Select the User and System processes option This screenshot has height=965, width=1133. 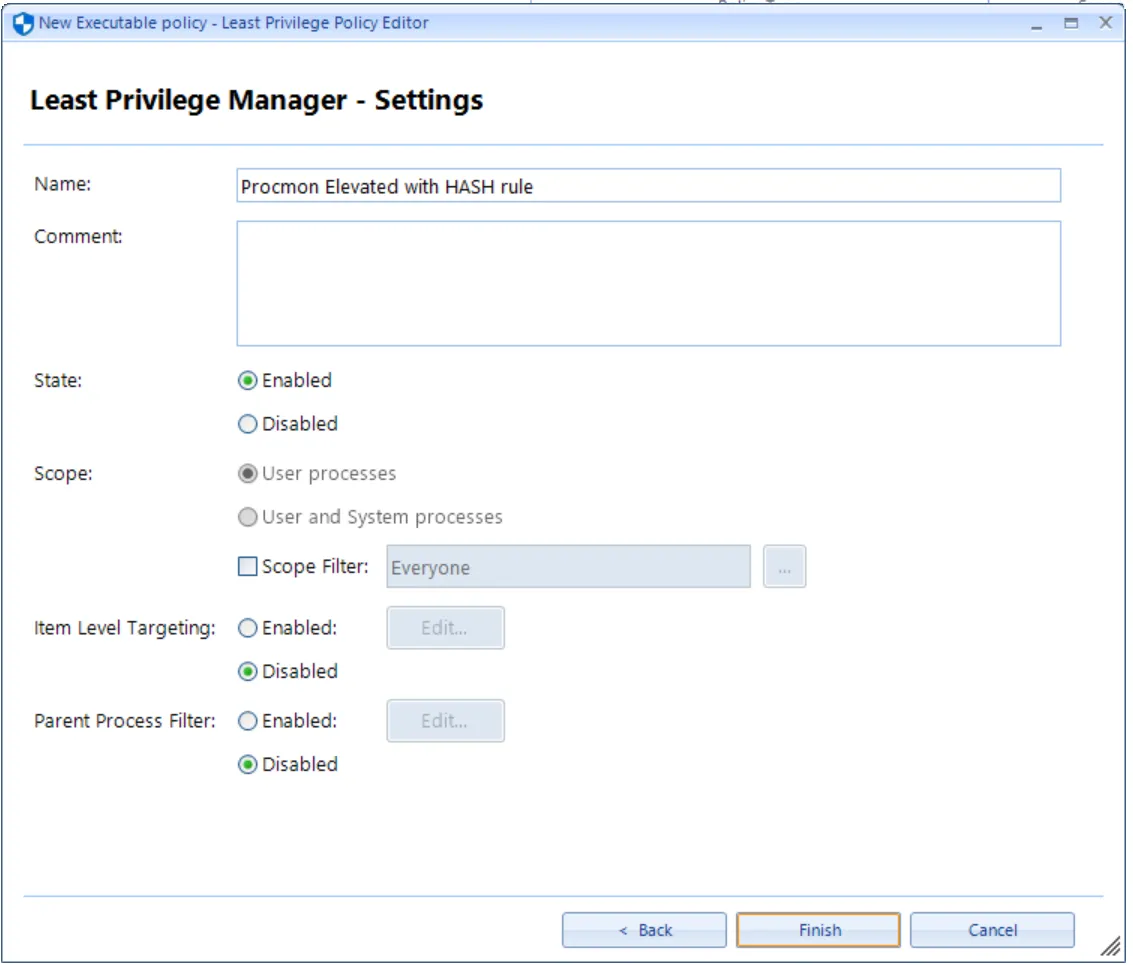tap(247, 517)
